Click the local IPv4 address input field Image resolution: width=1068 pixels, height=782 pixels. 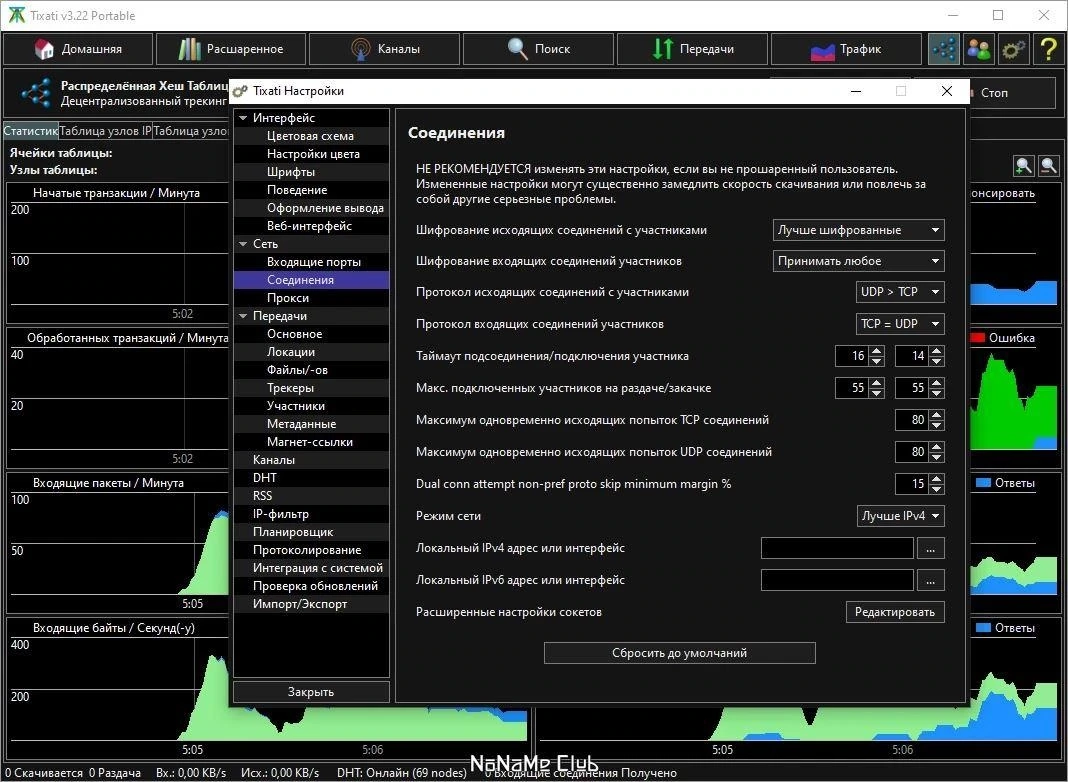tap(836, 548)
